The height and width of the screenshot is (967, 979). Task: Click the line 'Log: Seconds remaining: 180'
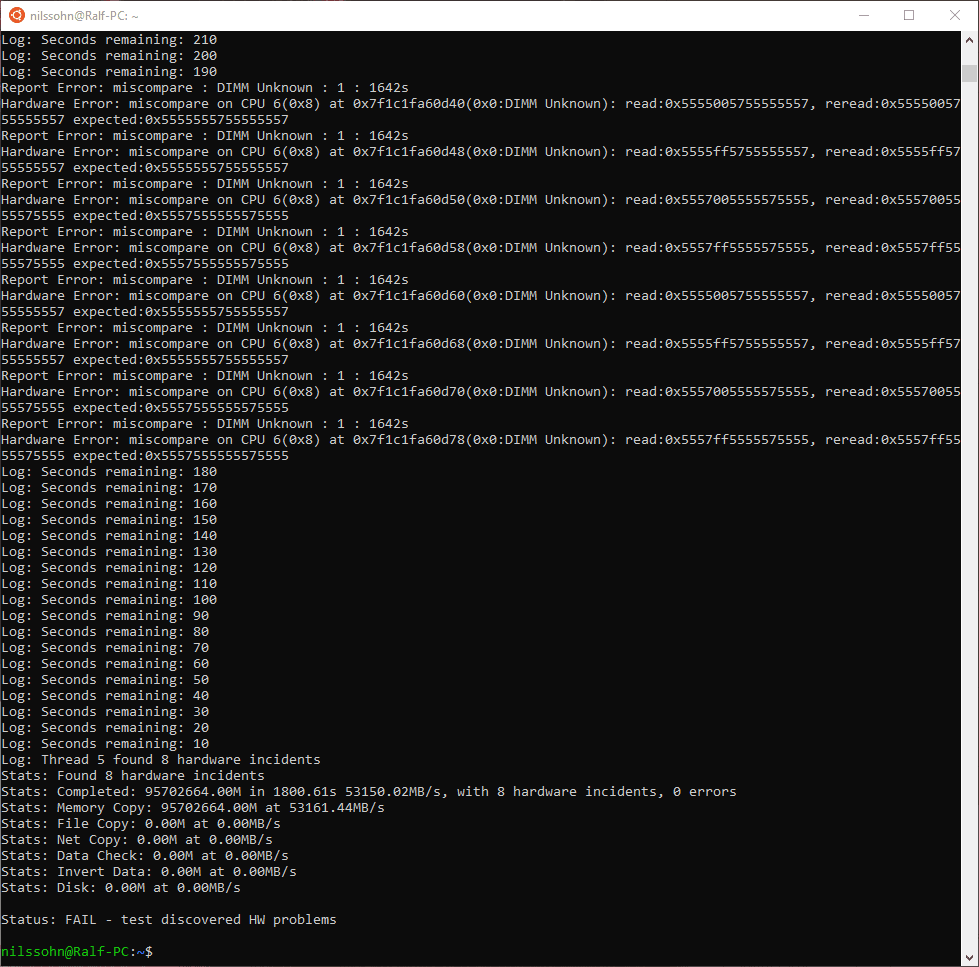[109, 472]
